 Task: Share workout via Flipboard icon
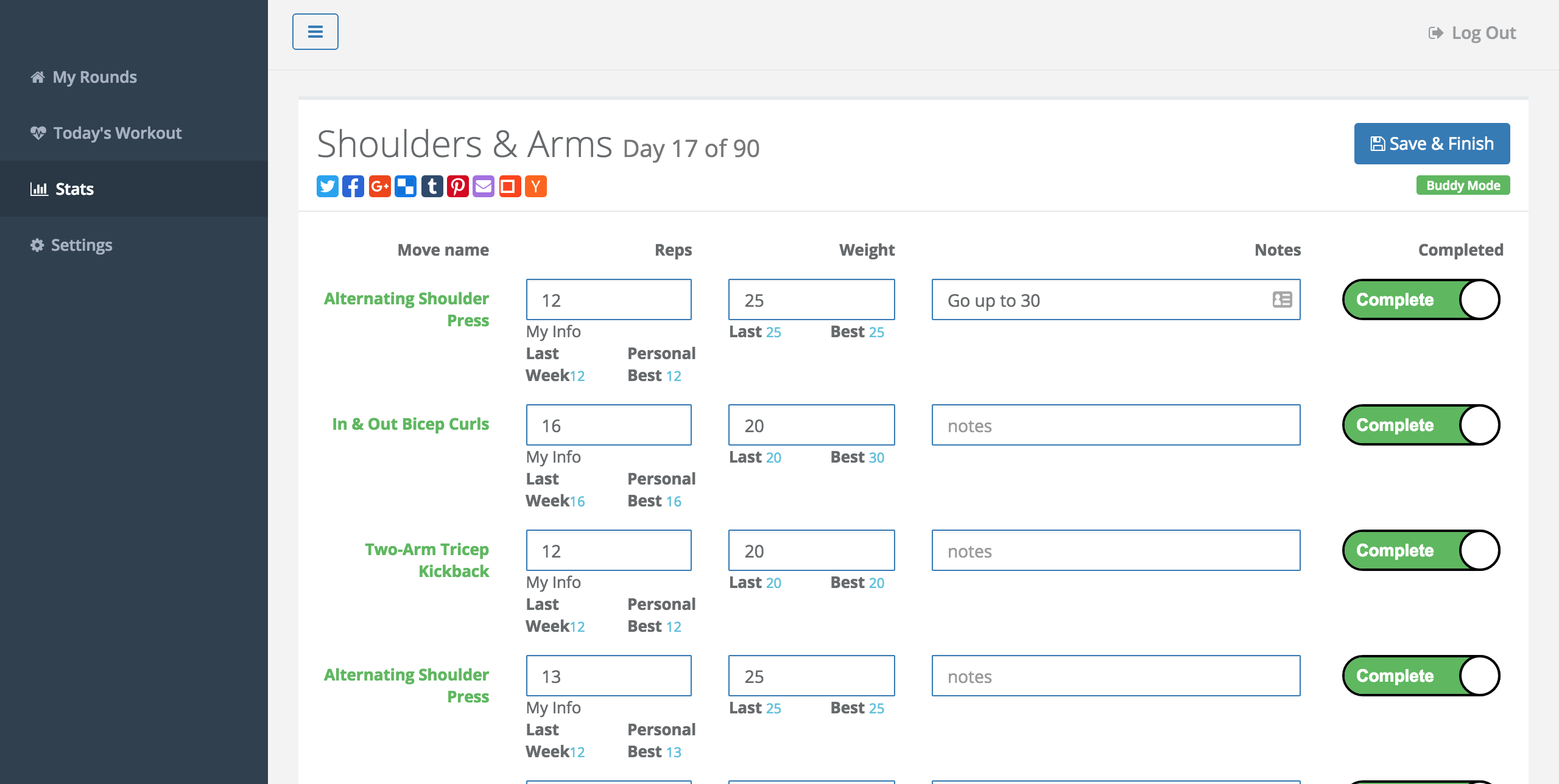coord(510,186)
